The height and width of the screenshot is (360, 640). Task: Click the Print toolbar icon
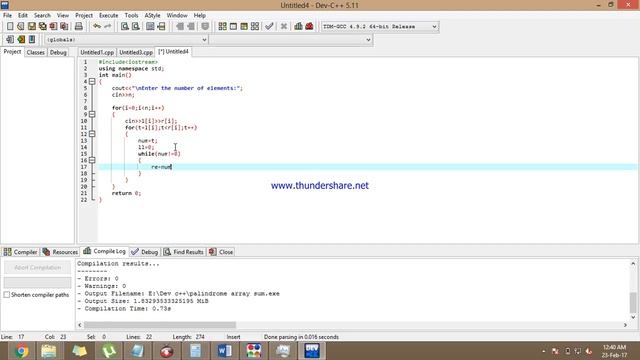(x=78, y=27)
